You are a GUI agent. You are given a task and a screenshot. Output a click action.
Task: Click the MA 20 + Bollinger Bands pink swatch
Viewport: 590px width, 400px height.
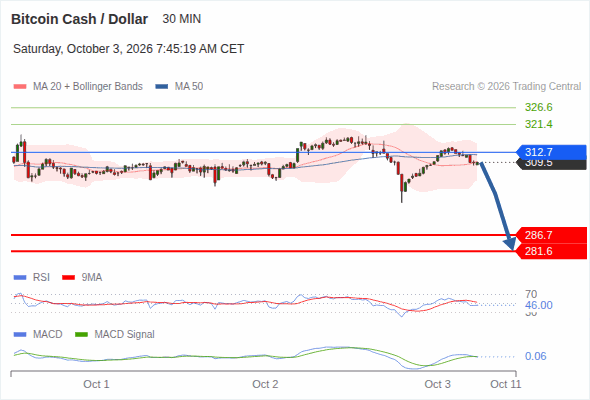pos(20,87)
